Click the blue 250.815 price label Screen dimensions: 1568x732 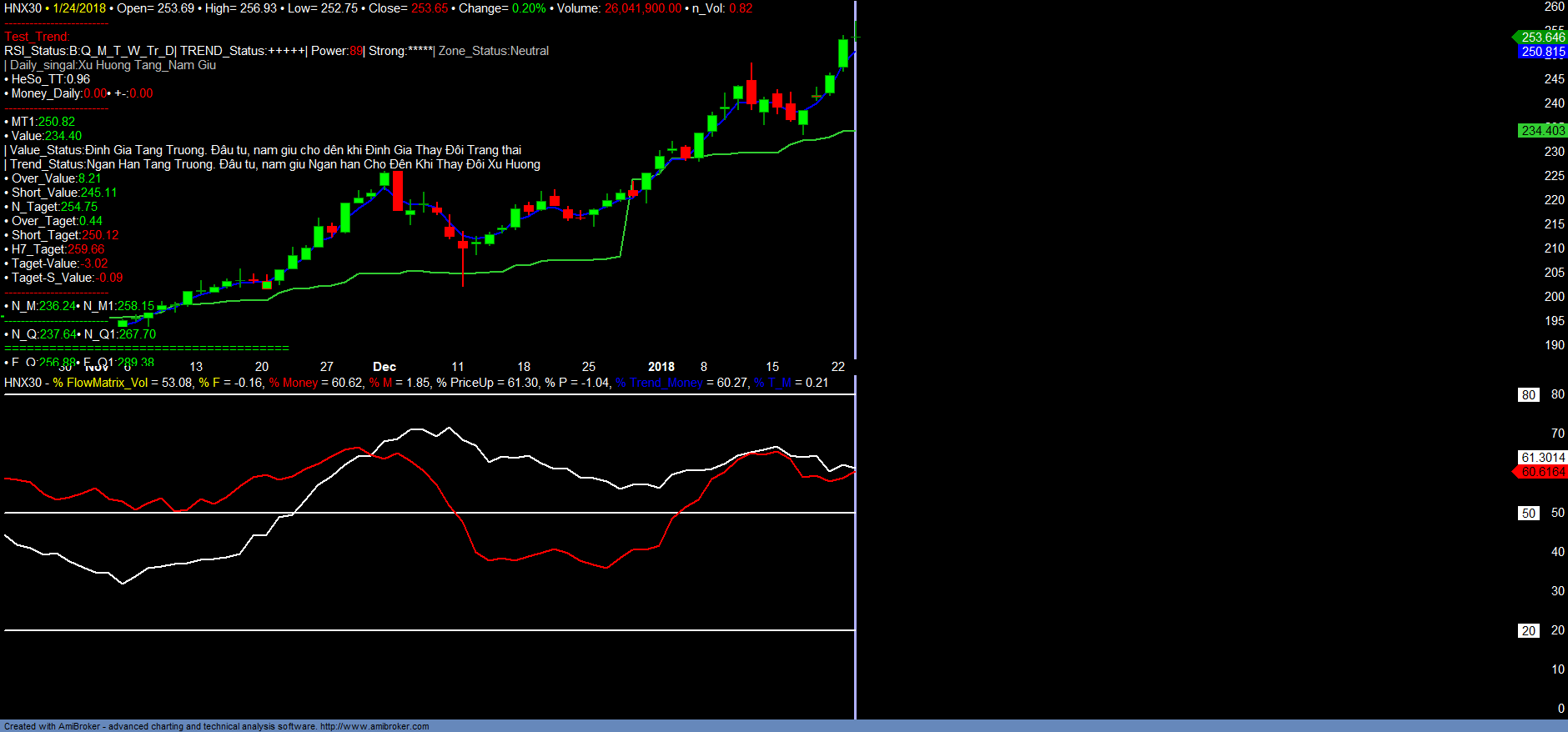1542,52
